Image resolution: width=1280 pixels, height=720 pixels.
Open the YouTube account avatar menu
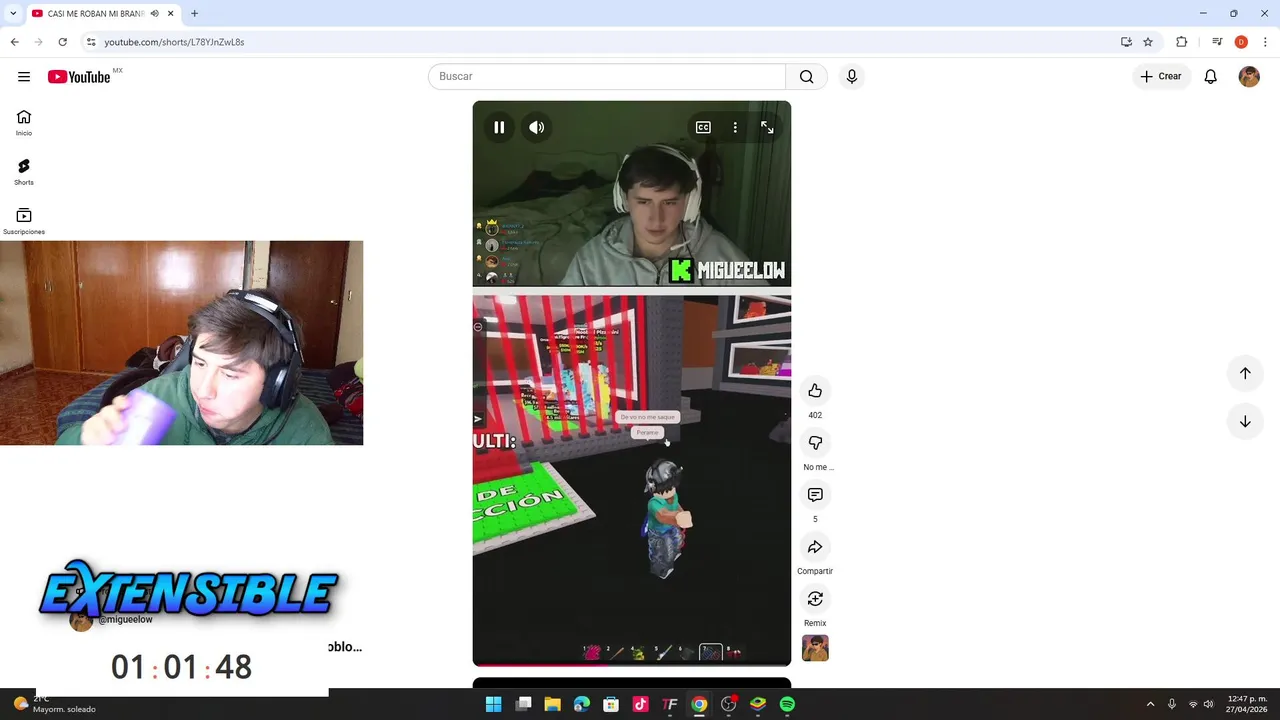1249,76
